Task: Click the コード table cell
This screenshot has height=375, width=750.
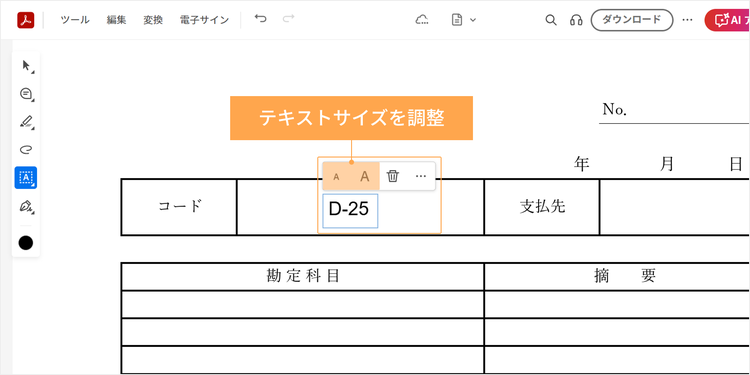Action: coord(179,207)
